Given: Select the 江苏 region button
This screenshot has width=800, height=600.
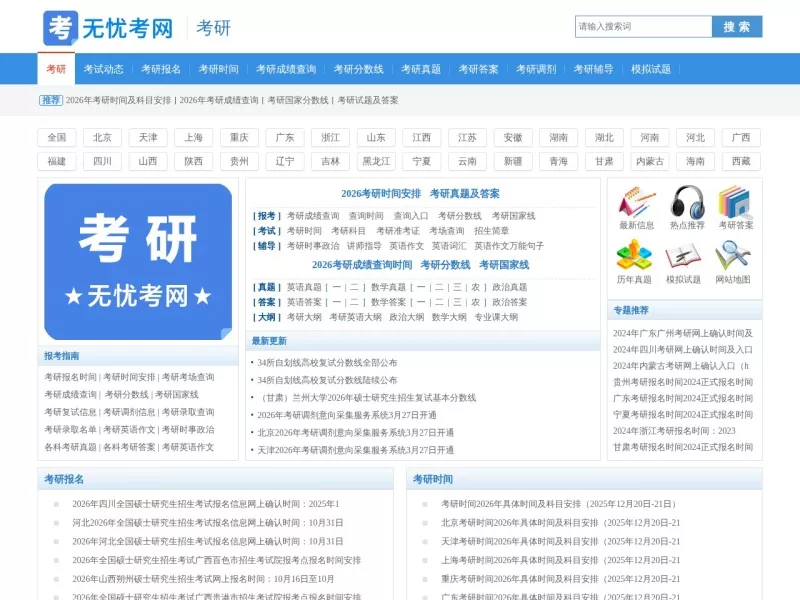Looking at the screenshot, I should 467,138.
